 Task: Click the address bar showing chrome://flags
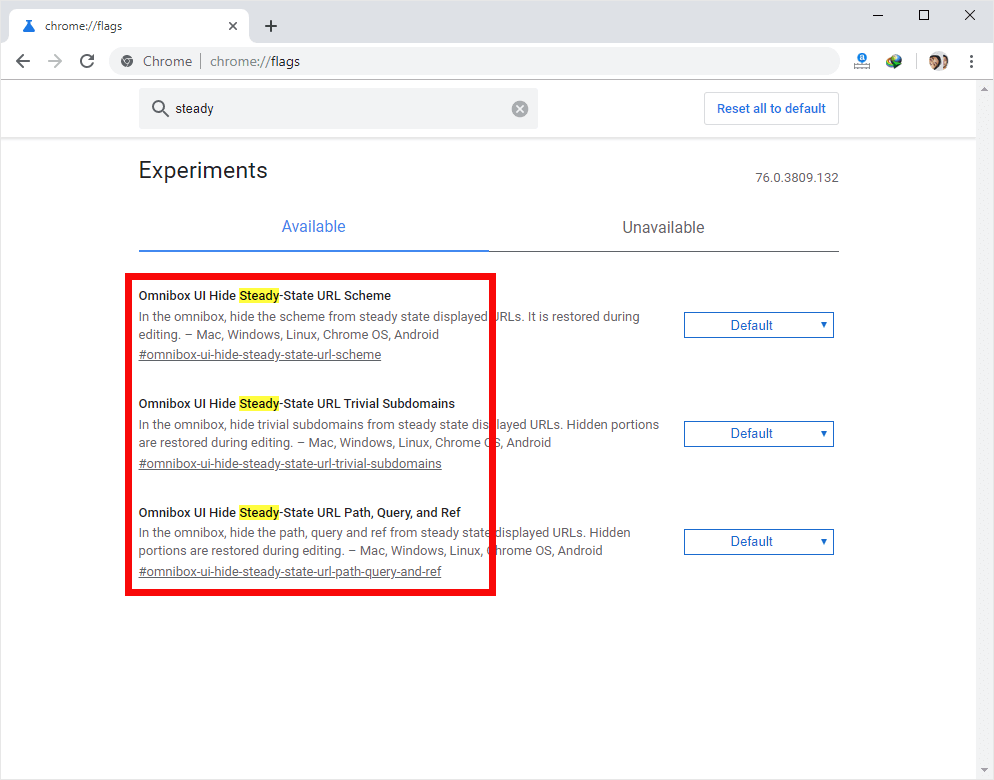tap(474, 62)
